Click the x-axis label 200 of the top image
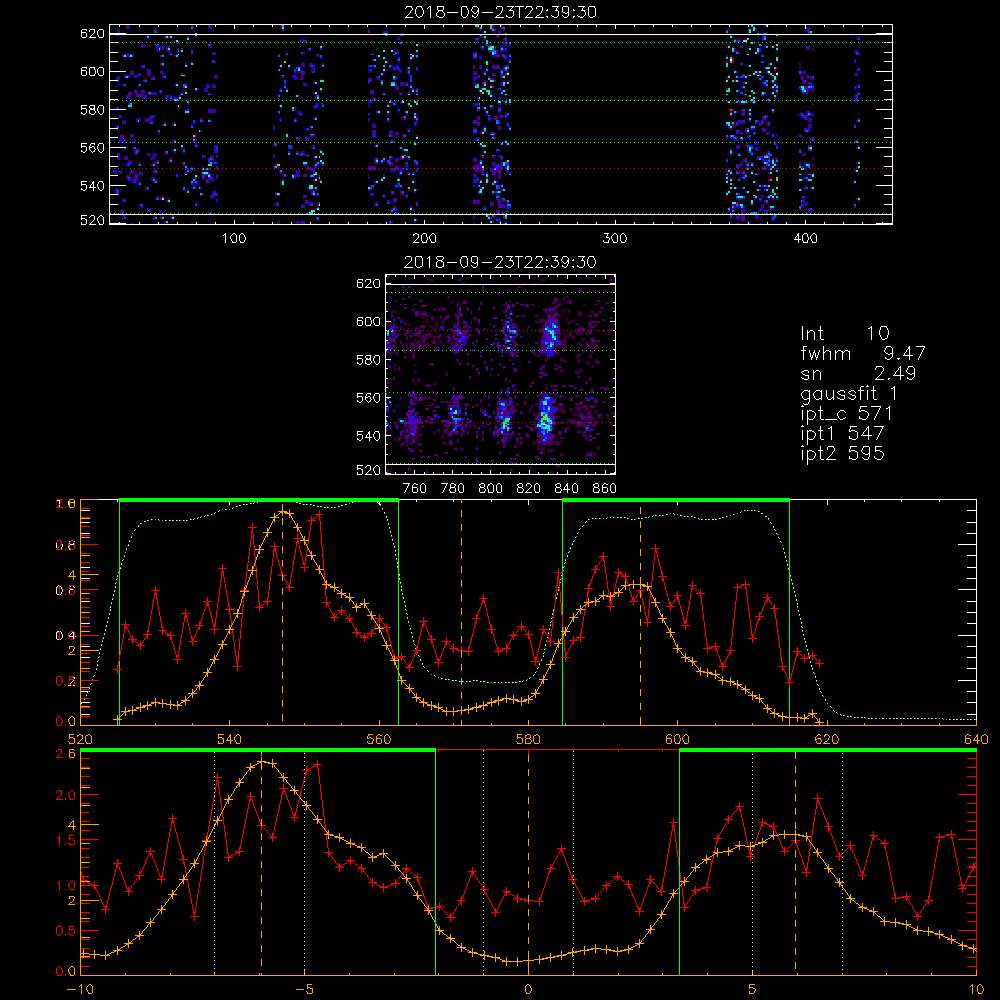The height and width of the screenshot is (1000, 1000). (424, 239)
